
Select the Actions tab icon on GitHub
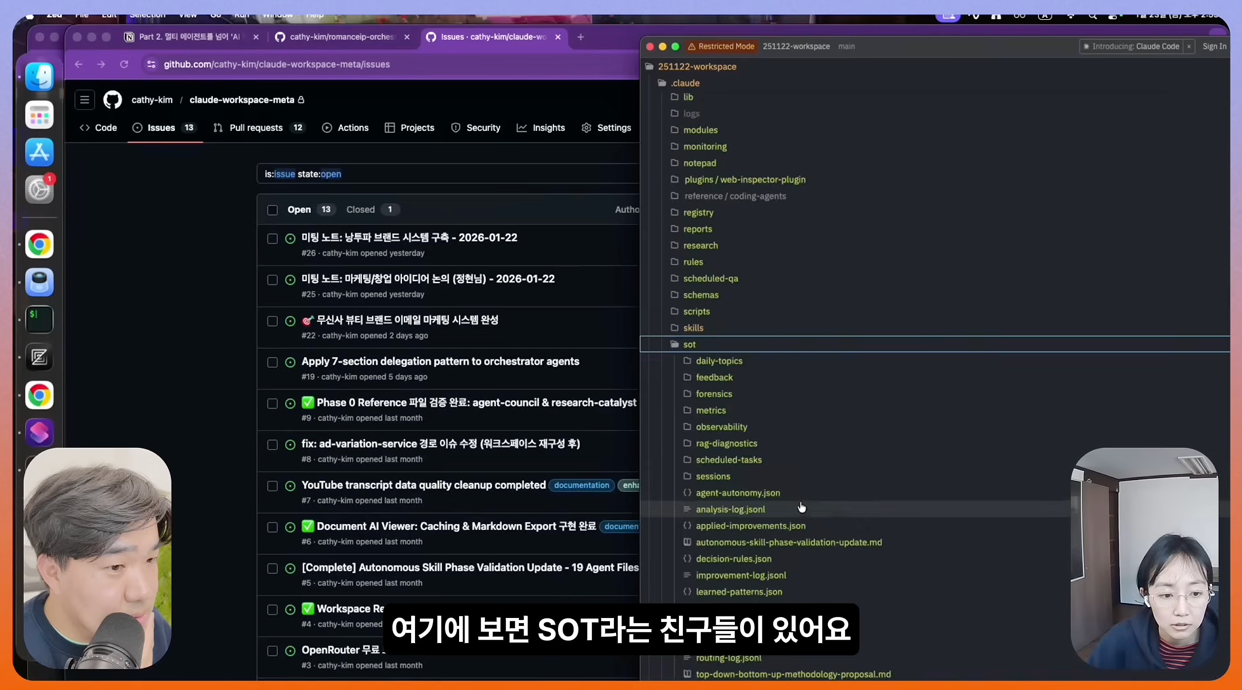[x=327, y=127]
